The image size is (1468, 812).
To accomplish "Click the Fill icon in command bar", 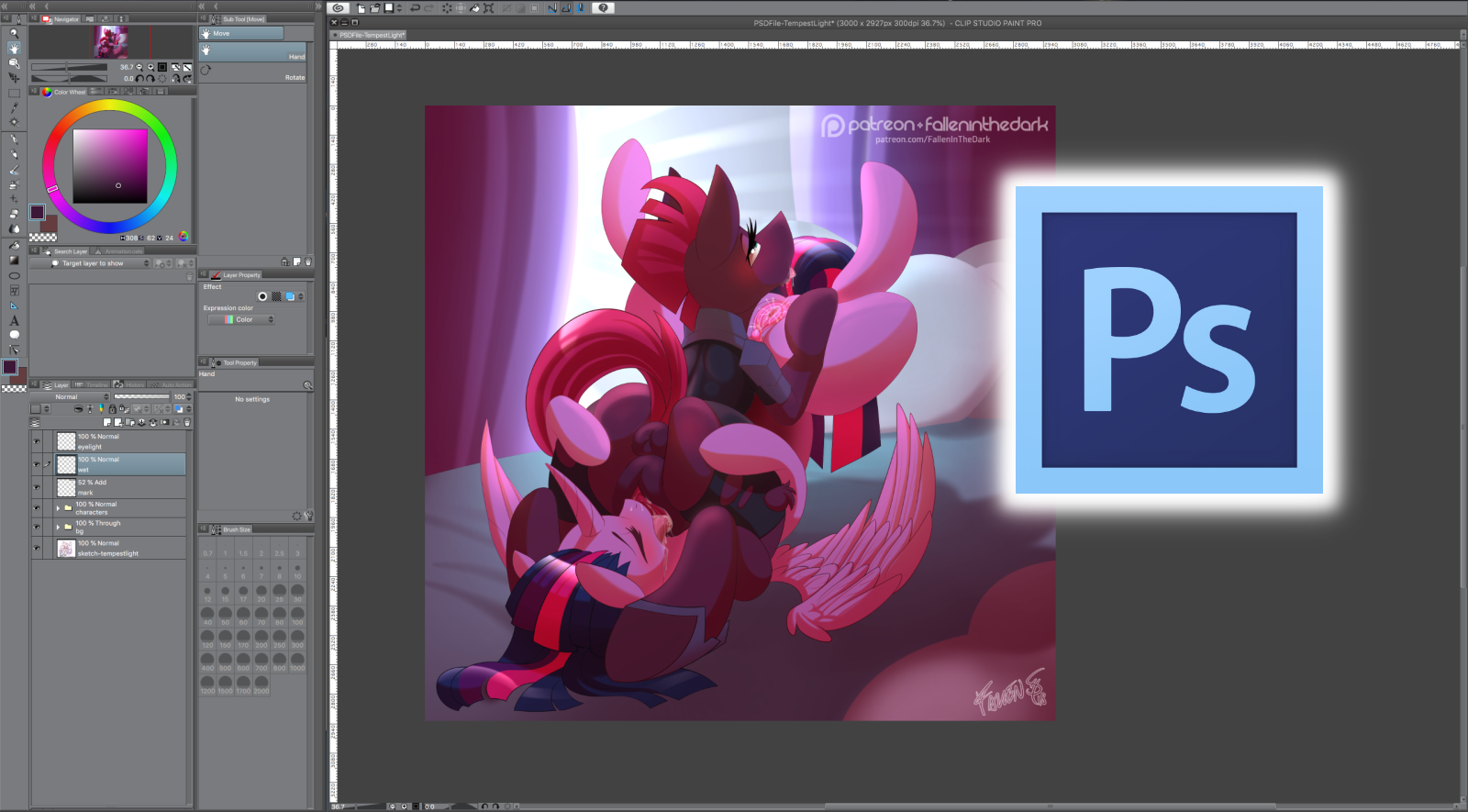I will click(x=474, y=8).
